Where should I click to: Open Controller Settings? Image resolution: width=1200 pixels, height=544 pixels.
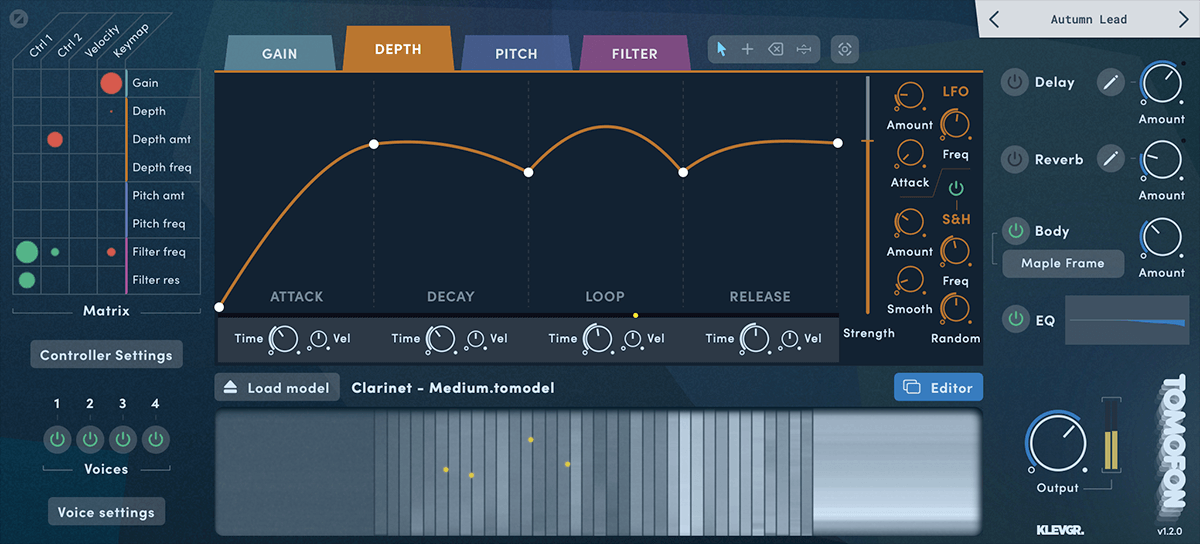106,355
